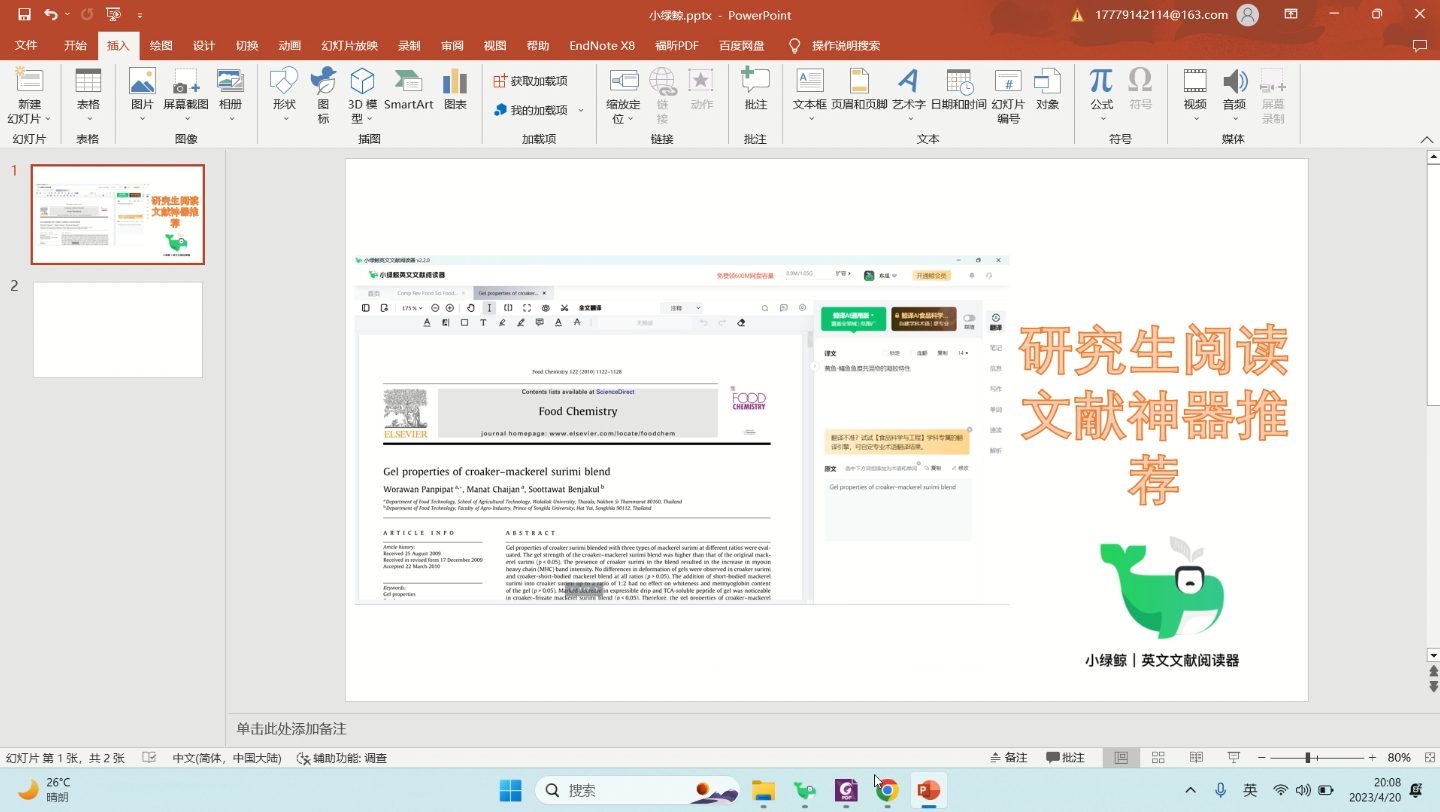Click the Get Add-ins (获取加载项) button

click(x=531, y=81)
